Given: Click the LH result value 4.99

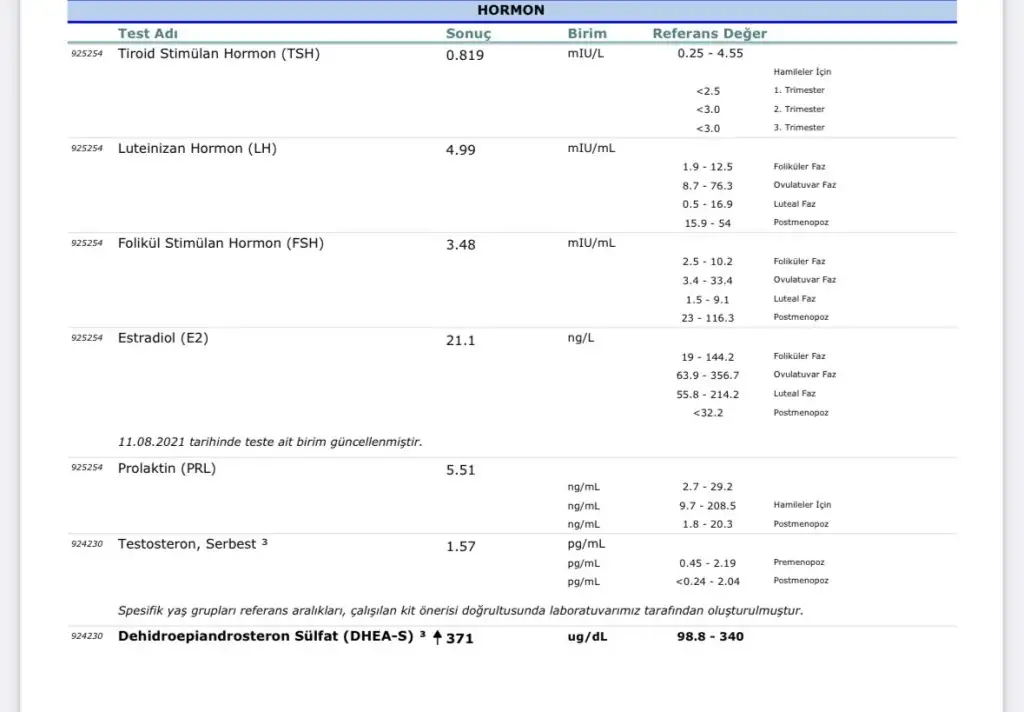Looking at the screenshot, I should (460, 150).
